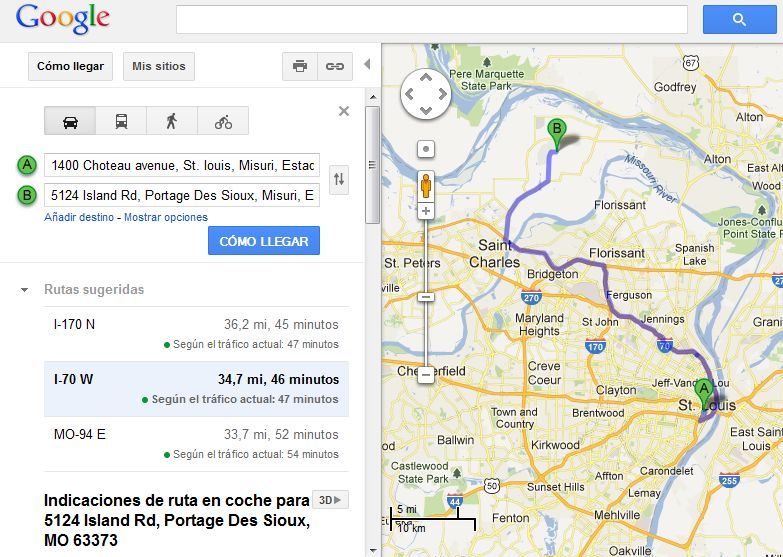
Task: Click the Google logo
Action: tap(62, 19)
